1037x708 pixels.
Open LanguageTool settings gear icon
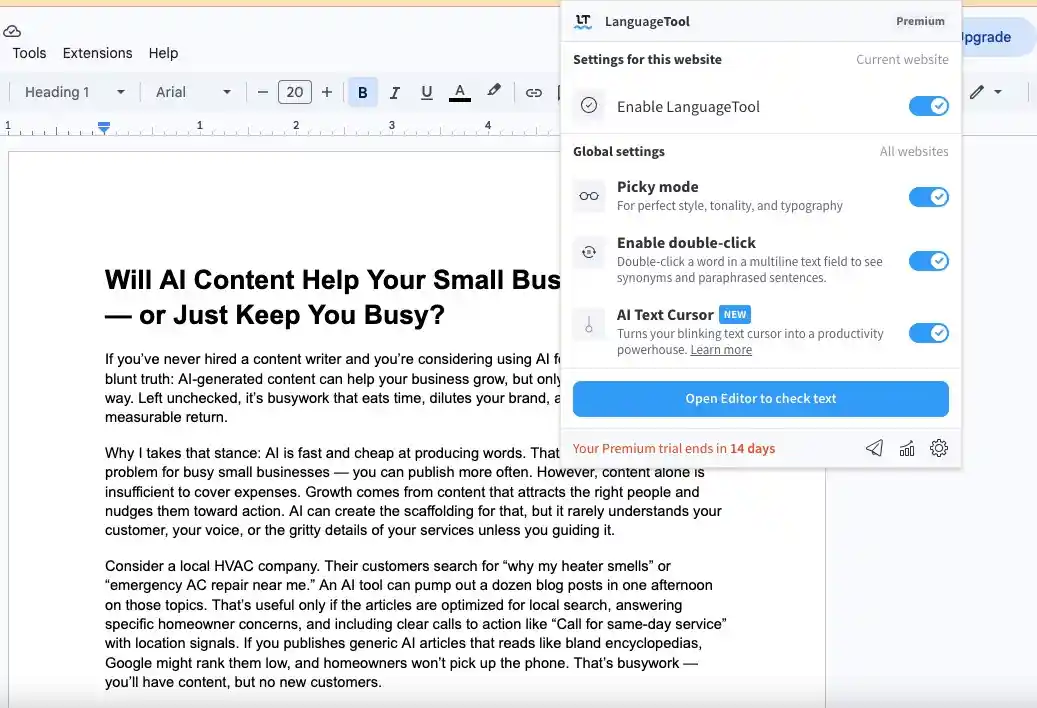click(x=938, y=448)
